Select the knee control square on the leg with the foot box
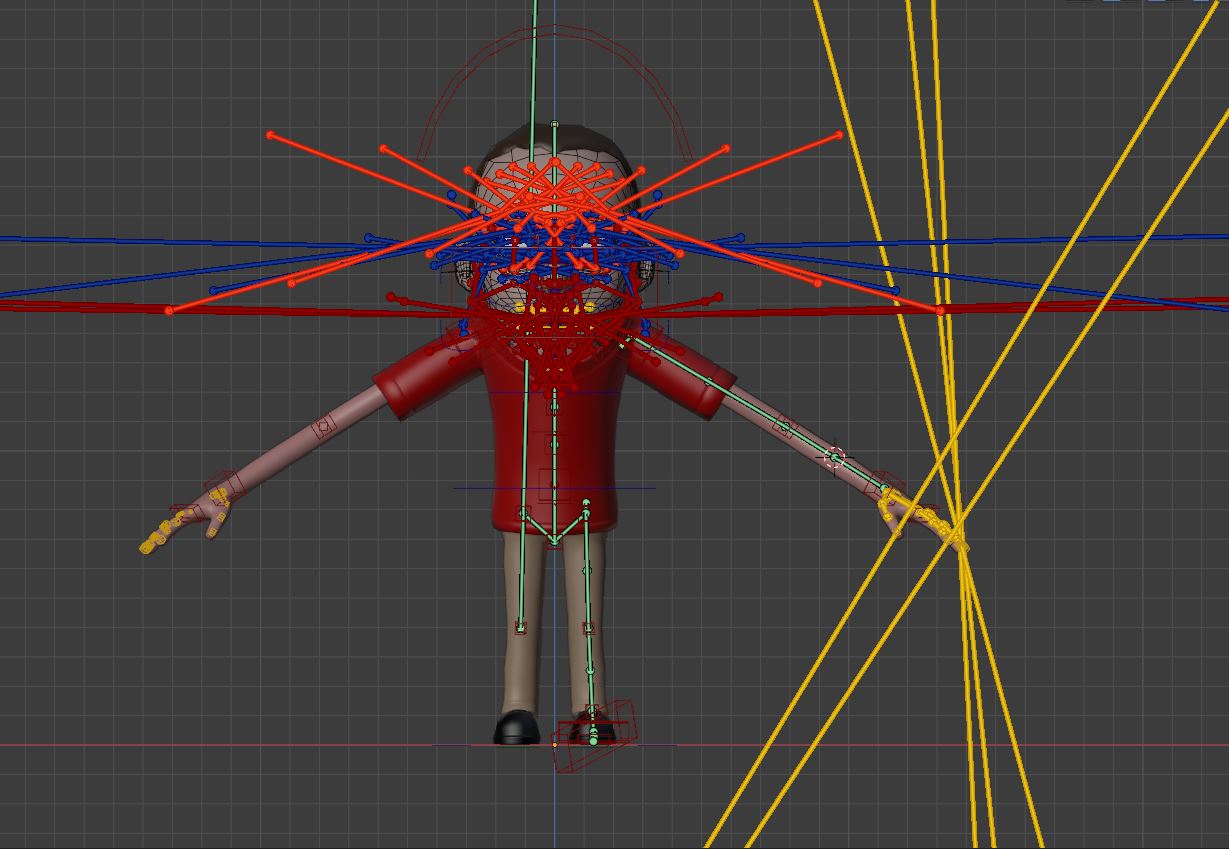 589,629
